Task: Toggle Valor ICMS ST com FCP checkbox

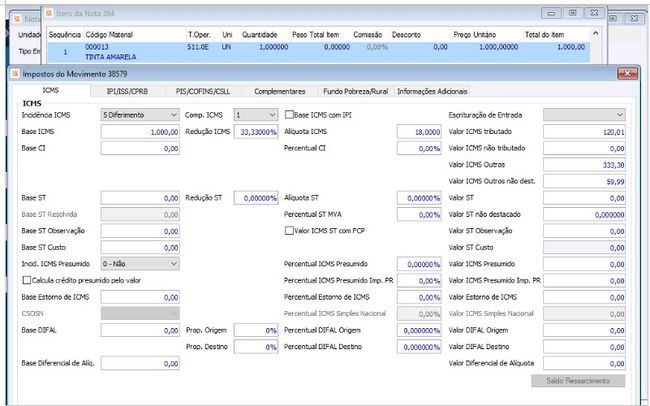Action: click(289, 231)
